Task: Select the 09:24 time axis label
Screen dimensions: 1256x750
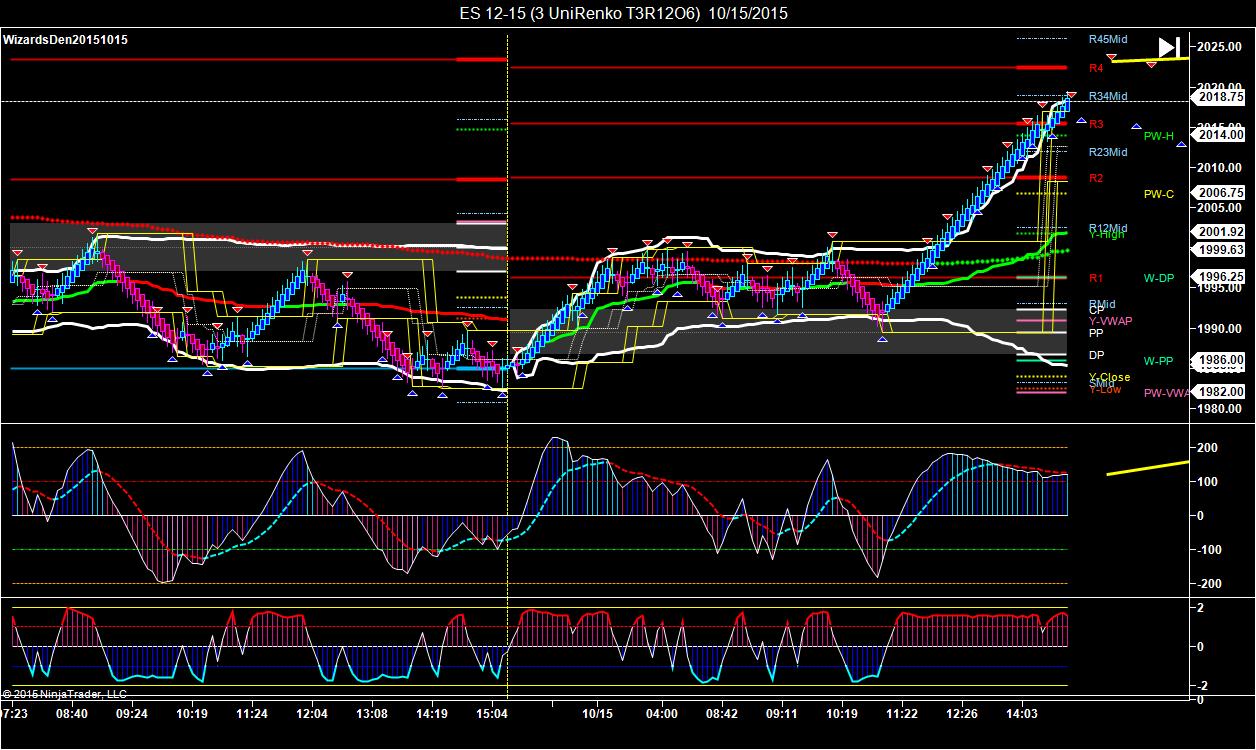Action: [132, 715]
